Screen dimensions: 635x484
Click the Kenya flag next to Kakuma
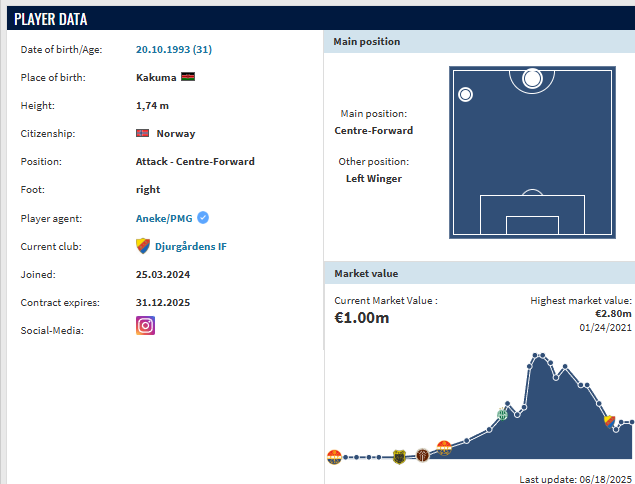[188, 77]
